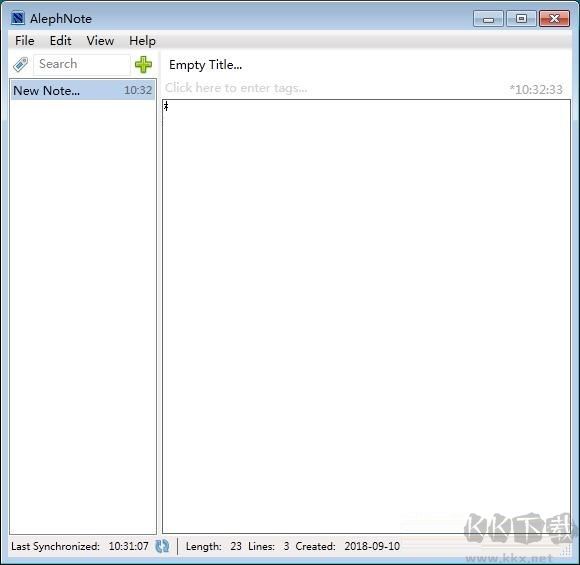This screenshot has width=580, height=565.
Task: Click the tag filter icon beside Search
Action: [x=20, y=64]
